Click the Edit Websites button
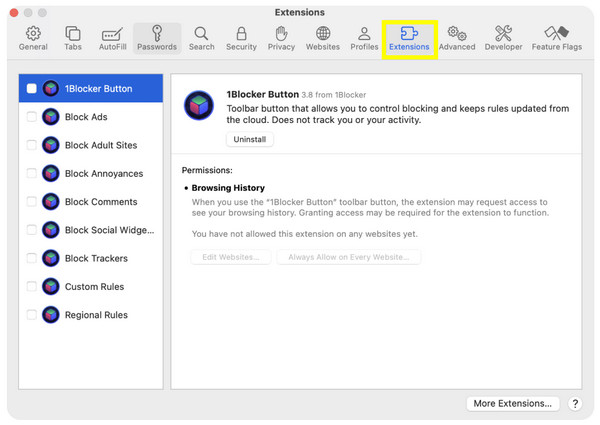600x425 pixels. pos(231,257)
